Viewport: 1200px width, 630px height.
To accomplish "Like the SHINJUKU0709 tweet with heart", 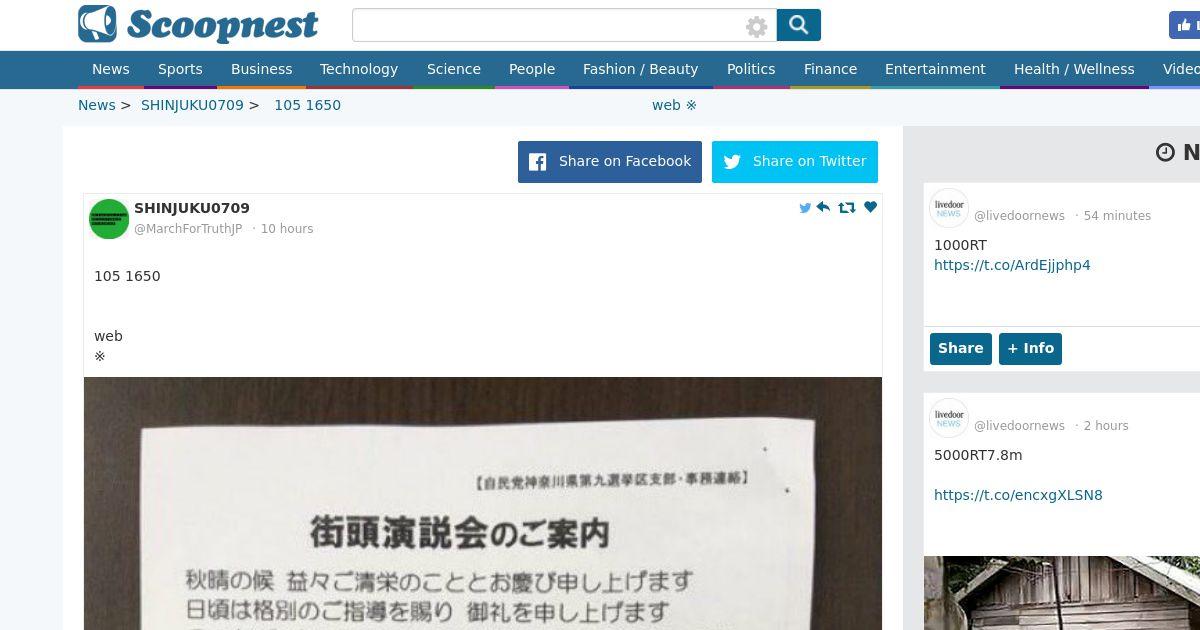I will pos(870,207).
